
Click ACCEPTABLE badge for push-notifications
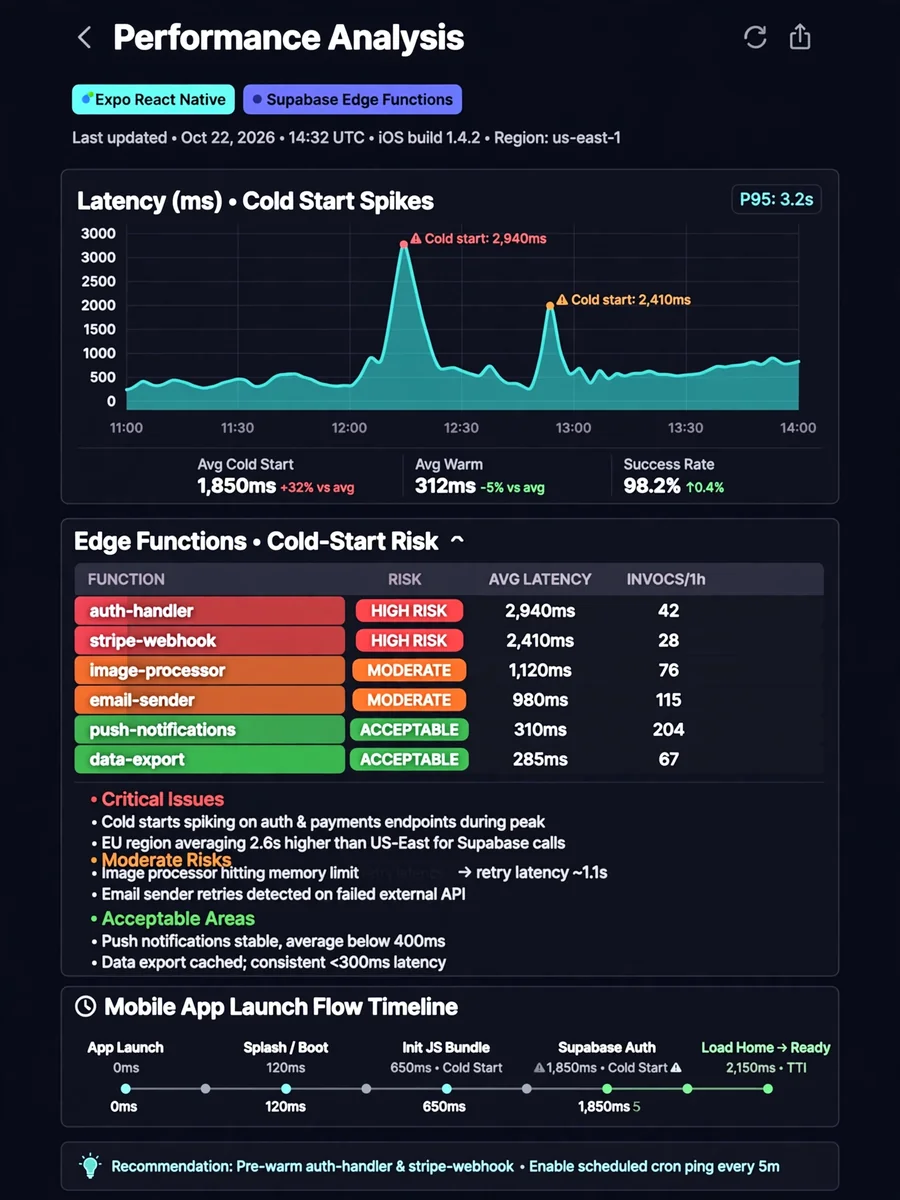tap(409, 730)
